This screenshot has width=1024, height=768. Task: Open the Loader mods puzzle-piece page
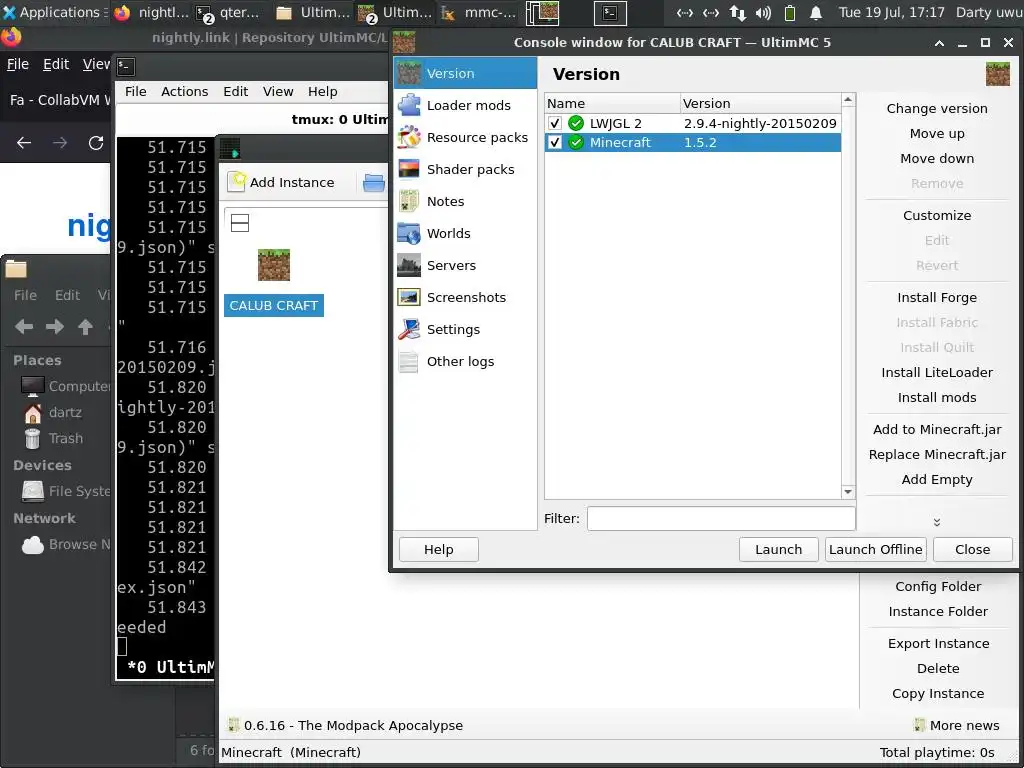(x=465, y=105)
